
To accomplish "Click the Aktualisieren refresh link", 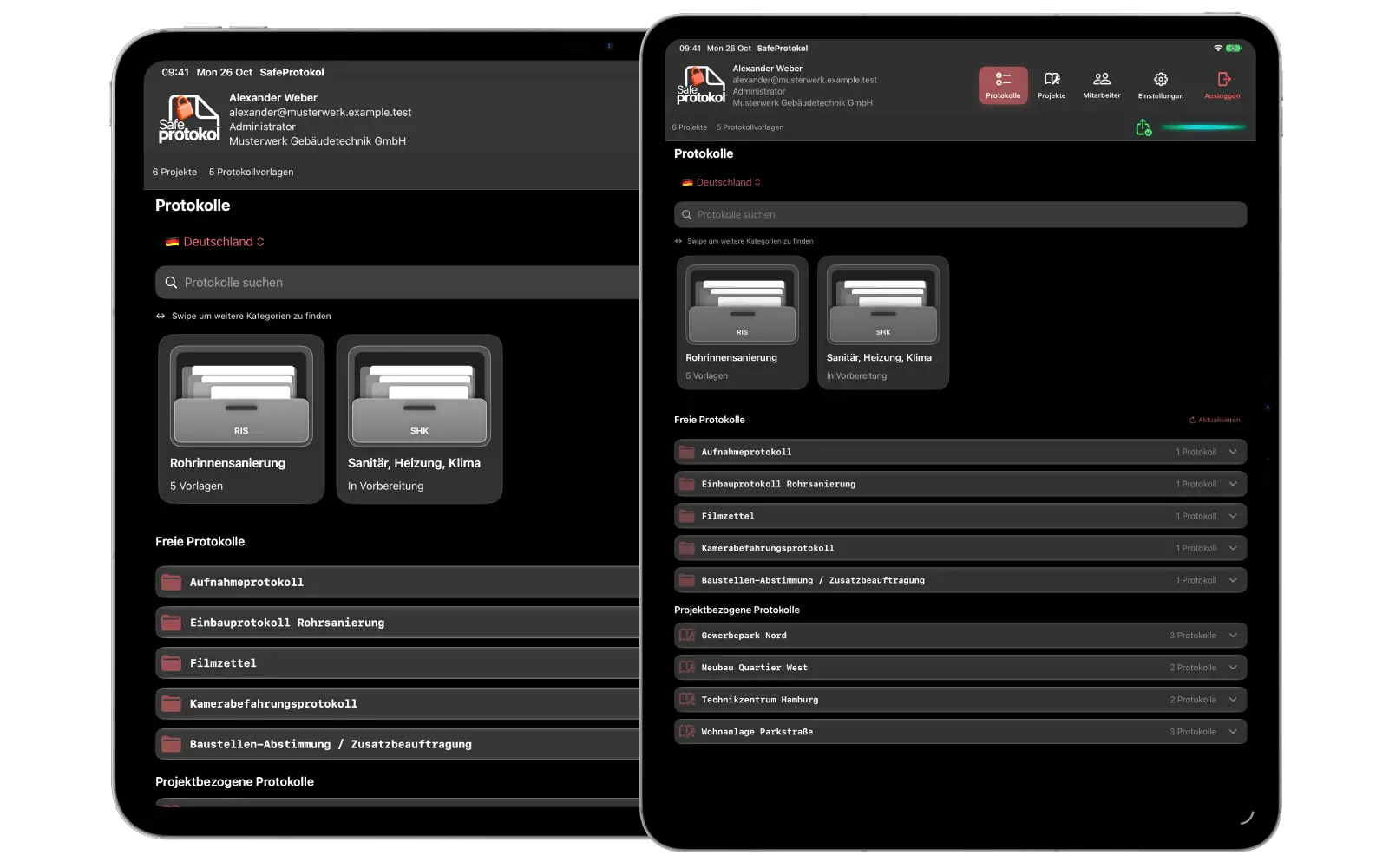I will click(1215, 420).
